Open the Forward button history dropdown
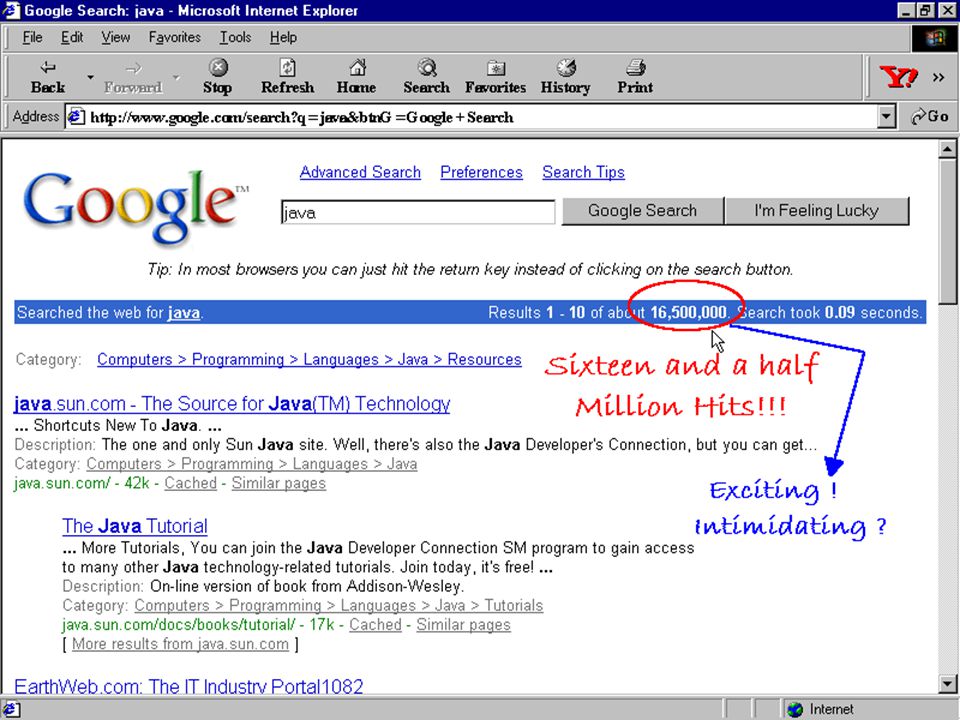The image size is (960, 720). [x=176, y=77]
